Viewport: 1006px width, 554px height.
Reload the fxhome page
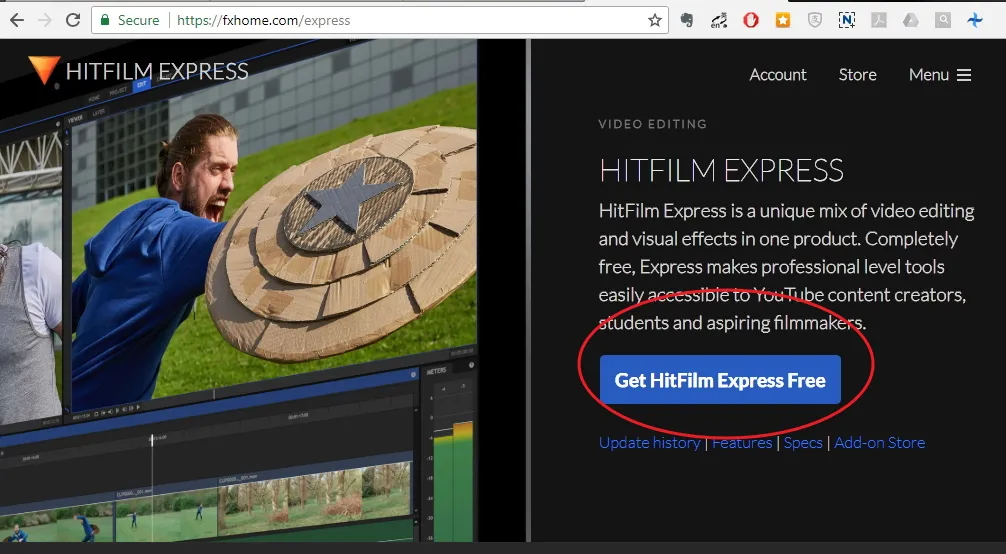pos(73,20)
